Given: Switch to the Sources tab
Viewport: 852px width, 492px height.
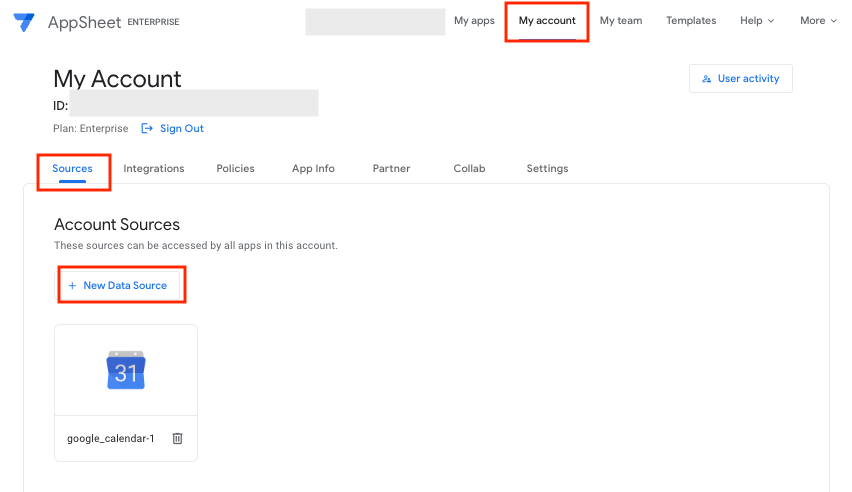Looking at the screenshot, I should point(72,169).
